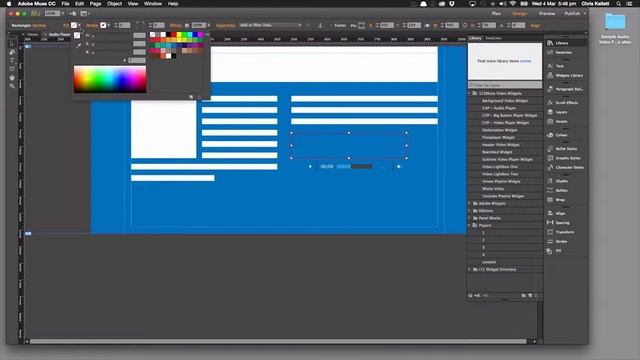Open the Stroke colour dropdown arrow
Viewport: 640px width, 360px height.
coord(109,25)
